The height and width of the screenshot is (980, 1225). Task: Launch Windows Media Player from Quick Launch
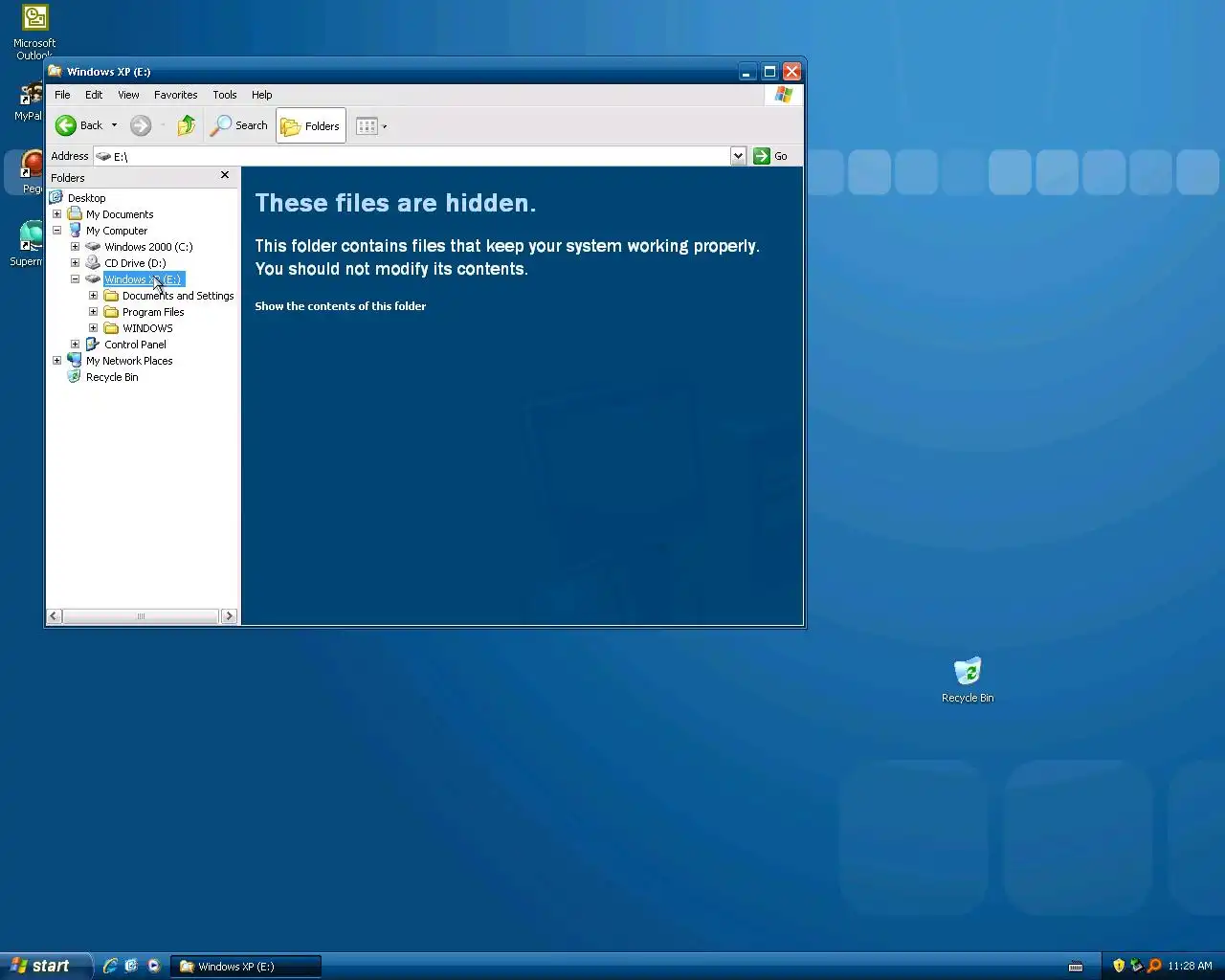[153, 967]
